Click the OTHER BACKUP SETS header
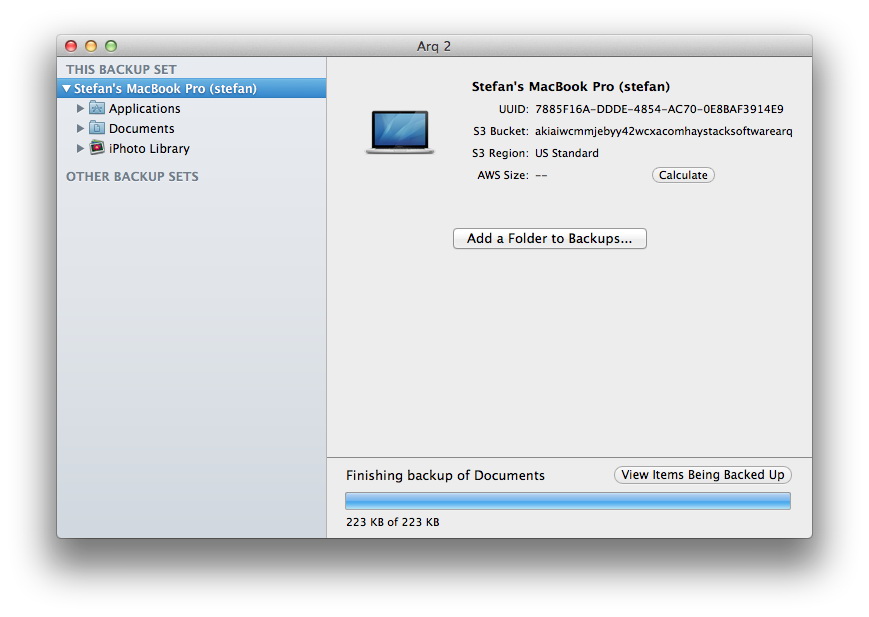This screenshot has height=617, width=869. pos(132,176)
